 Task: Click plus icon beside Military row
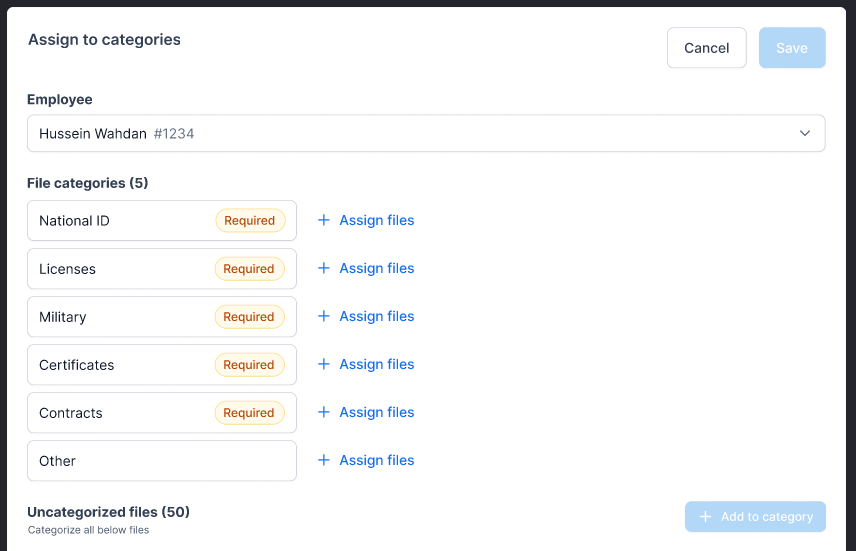[x=323, y=316]
